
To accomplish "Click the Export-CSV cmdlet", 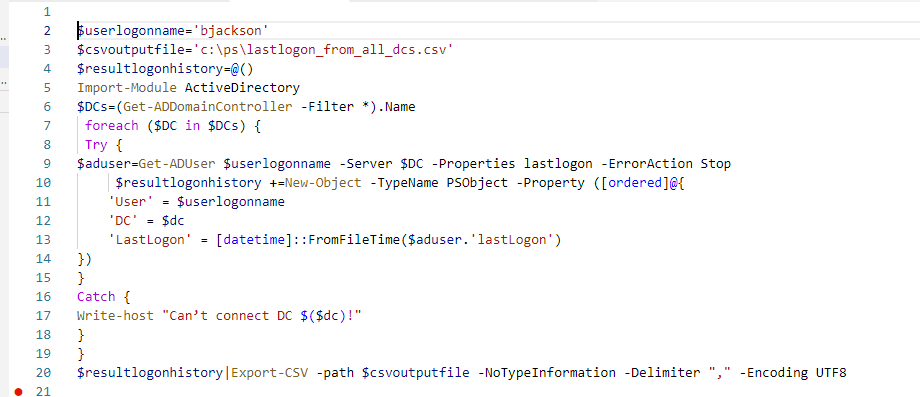I will [x=269, y=372].
